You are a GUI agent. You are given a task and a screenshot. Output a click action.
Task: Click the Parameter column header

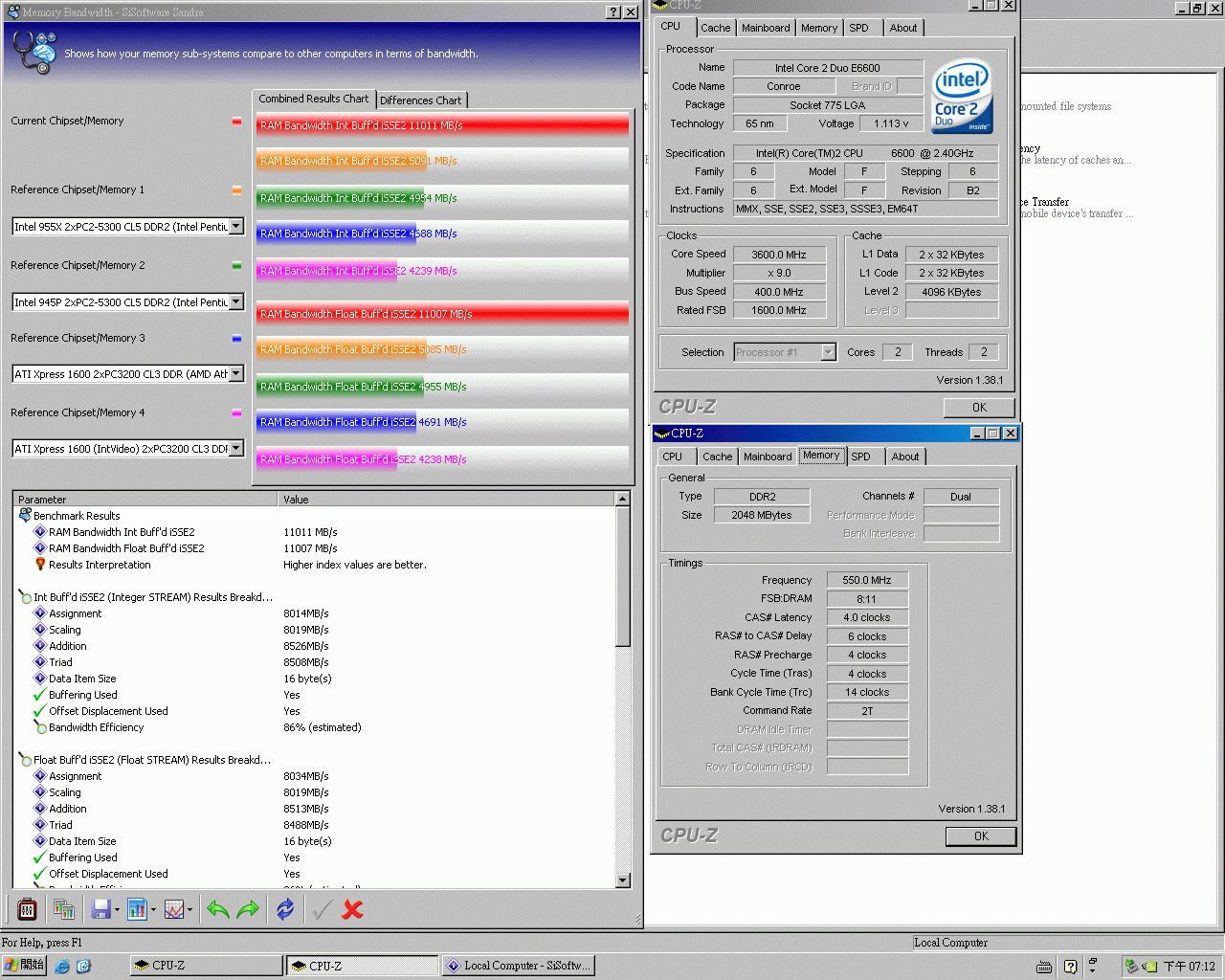[145, 500]
